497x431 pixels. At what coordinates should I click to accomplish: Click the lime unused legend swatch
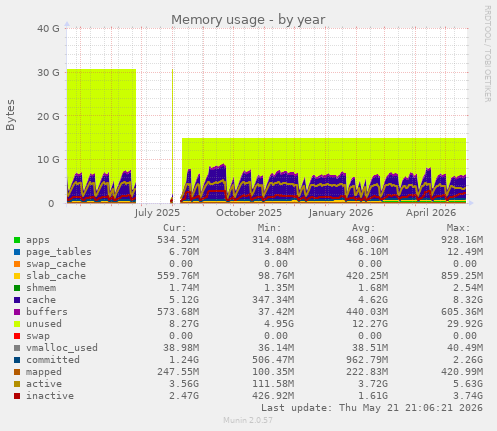tap(17, 324)
